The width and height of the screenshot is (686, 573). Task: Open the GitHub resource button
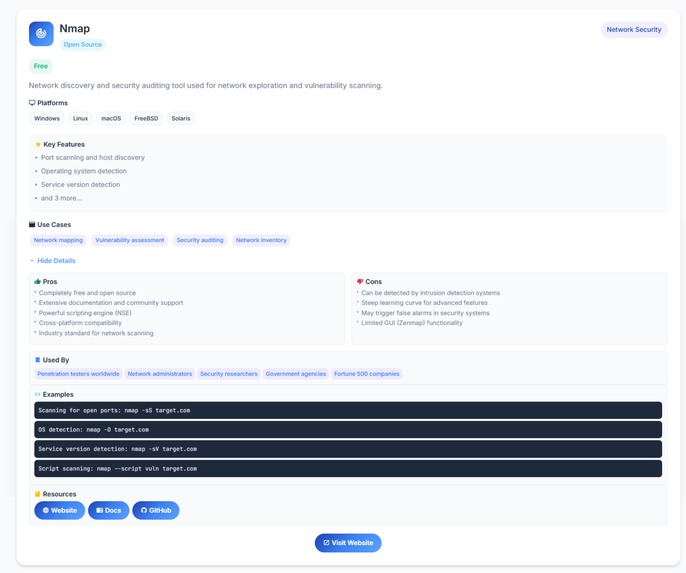[x=156, y=510]
